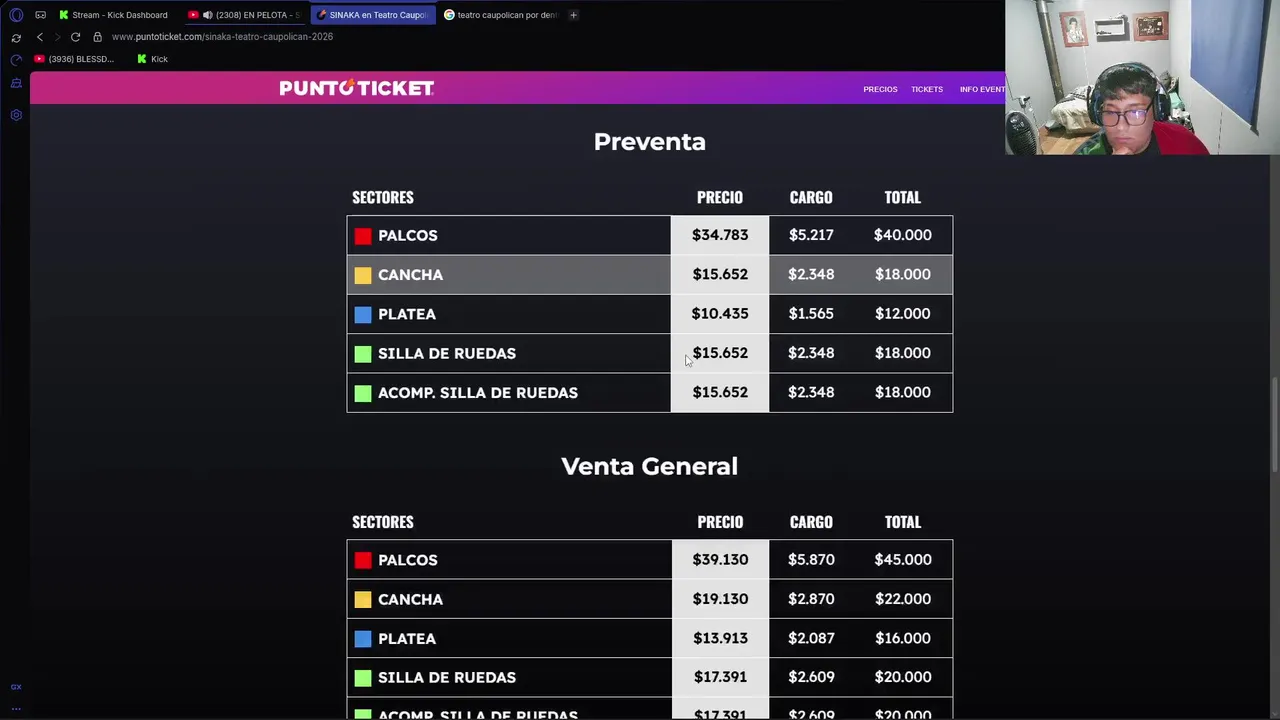The width and height of the screenshot is (1280, 720).
Task: Switch to teatro caupolican Google tab
Action: coord(506,15)
